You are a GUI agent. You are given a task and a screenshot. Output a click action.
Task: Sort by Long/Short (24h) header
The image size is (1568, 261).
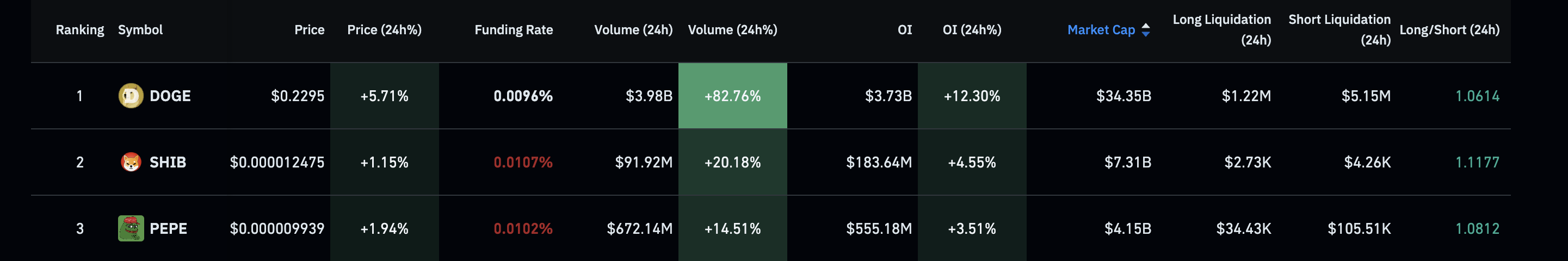(x=1449, y=30)
